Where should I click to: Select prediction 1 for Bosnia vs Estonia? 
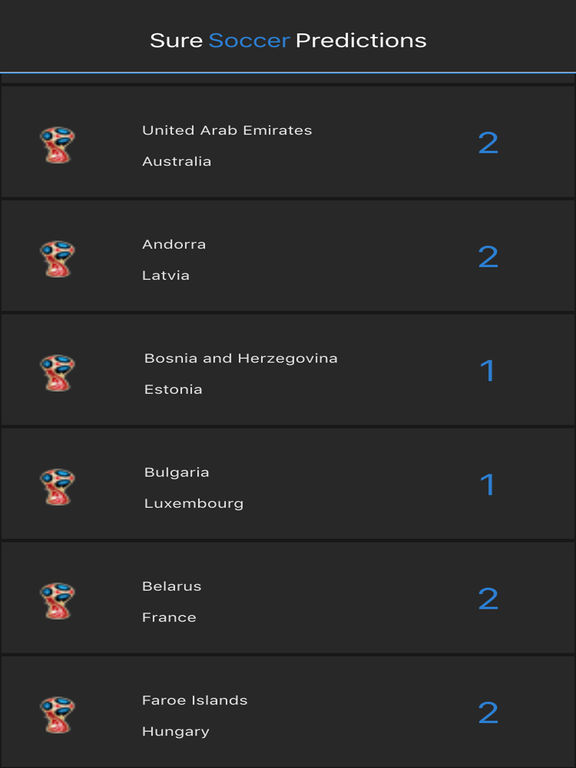pyautogui.click(x=488, y=371)
